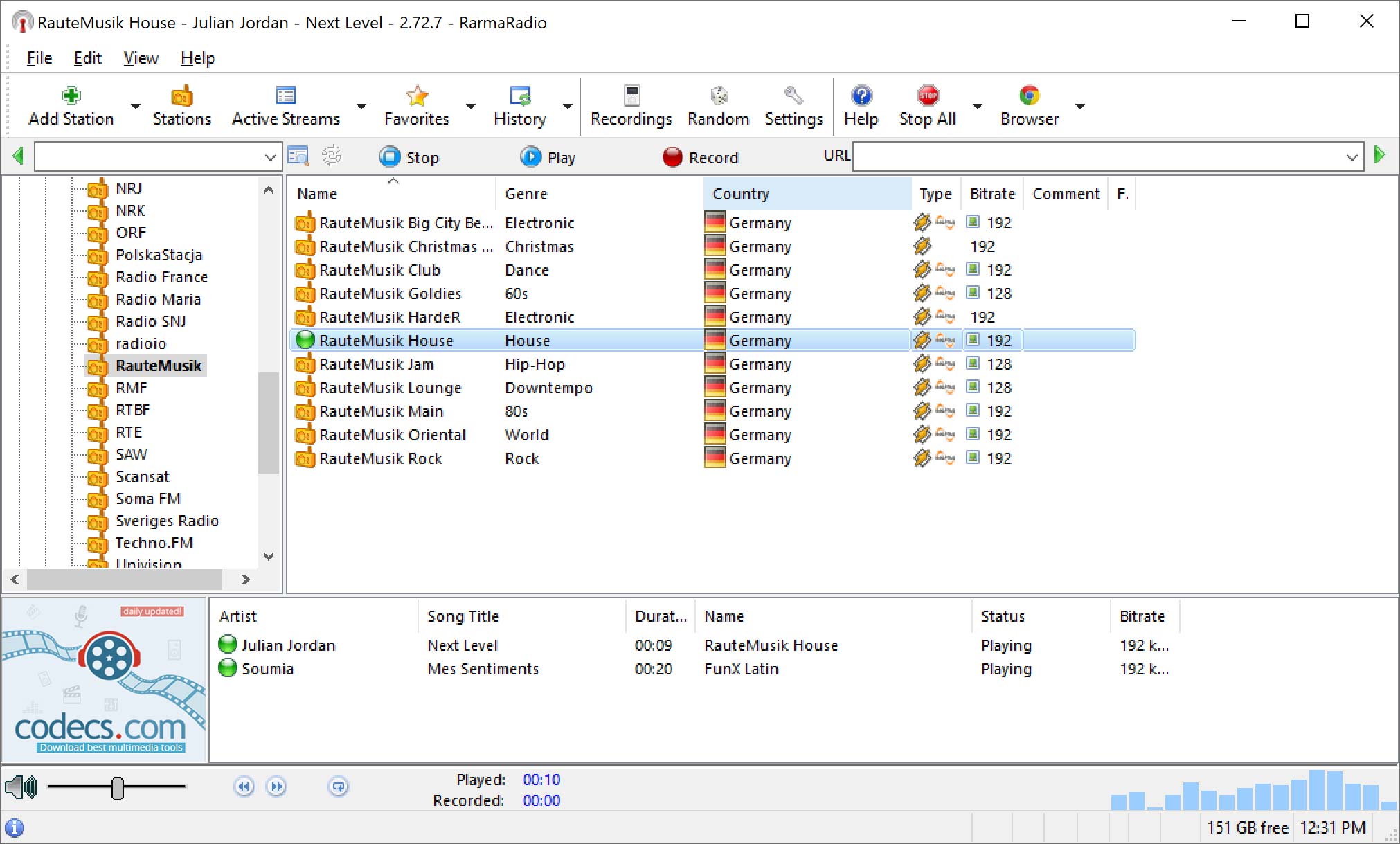1400x844 pixels.
Task: Show Active Streams view
Action: coord(286,96)
